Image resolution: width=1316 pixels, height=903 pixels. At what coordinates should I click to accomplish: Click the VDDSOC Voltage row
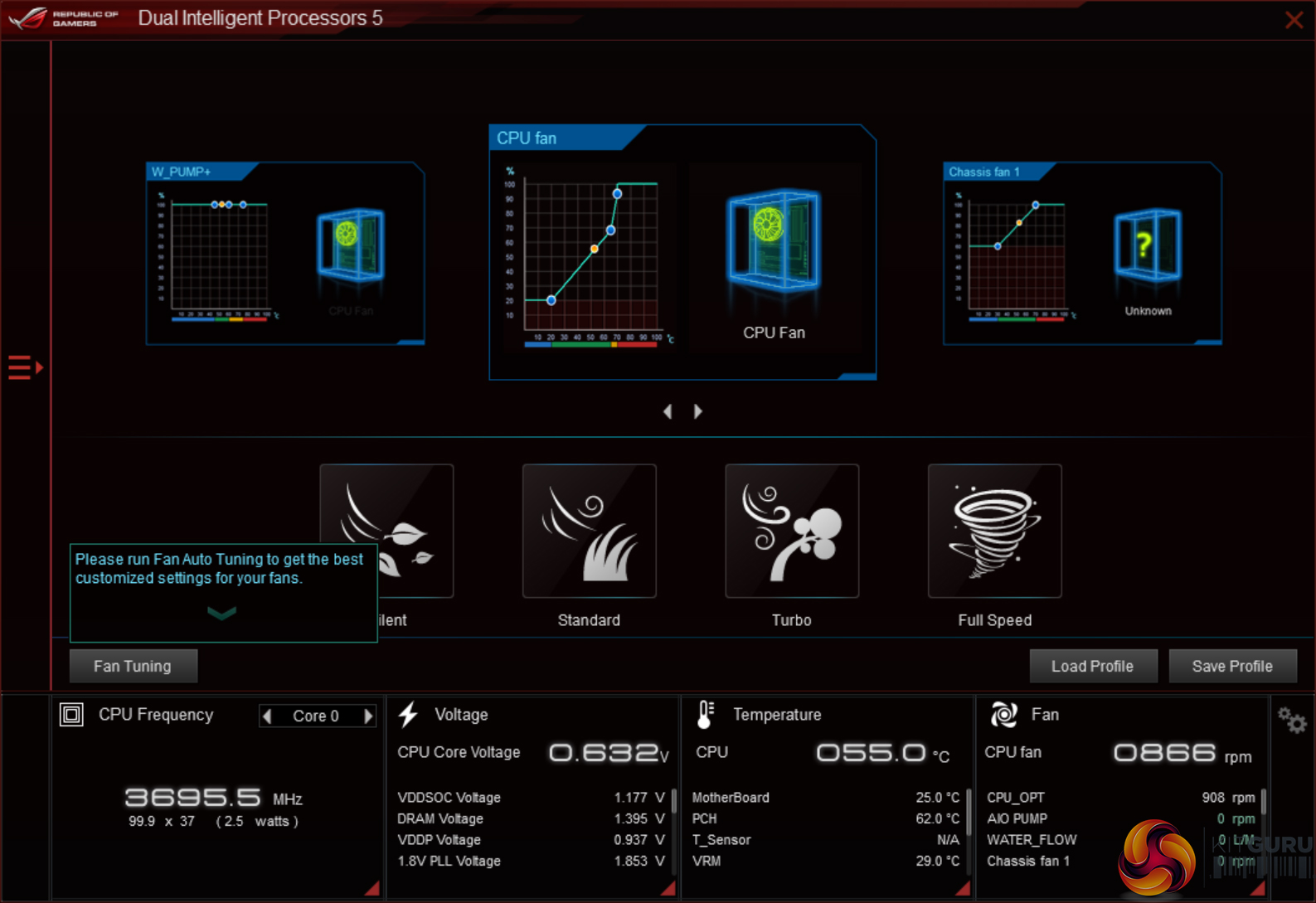[531, 798]
